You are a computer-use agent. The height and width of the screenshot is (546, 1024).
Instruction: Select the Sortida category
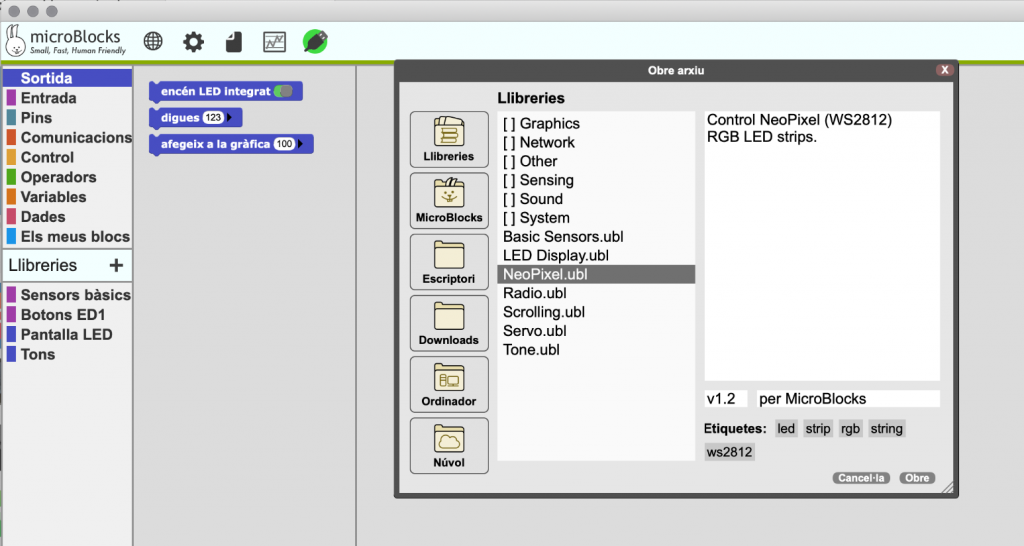pyautogui.click(x=67, y=78)
